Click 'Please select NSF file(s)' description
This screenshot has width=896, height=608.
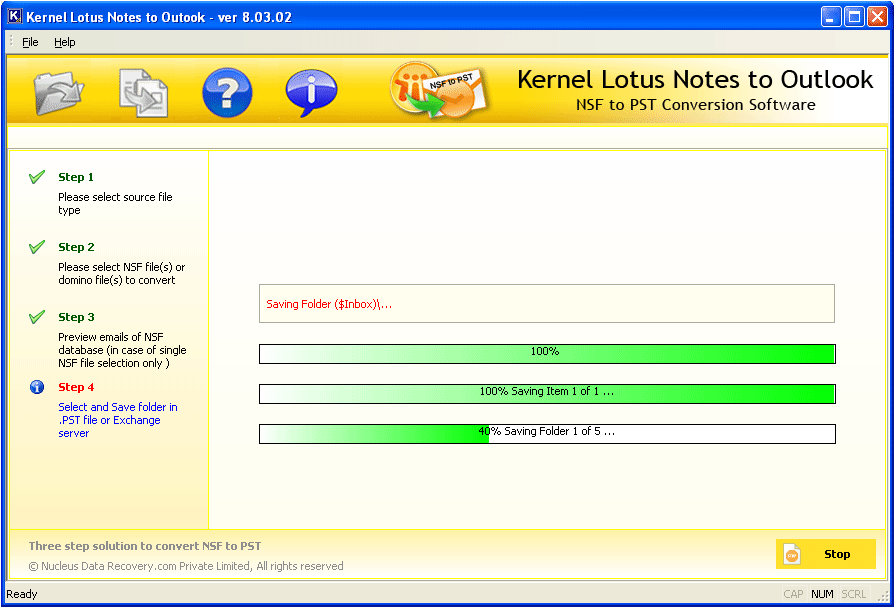[122, 273]
